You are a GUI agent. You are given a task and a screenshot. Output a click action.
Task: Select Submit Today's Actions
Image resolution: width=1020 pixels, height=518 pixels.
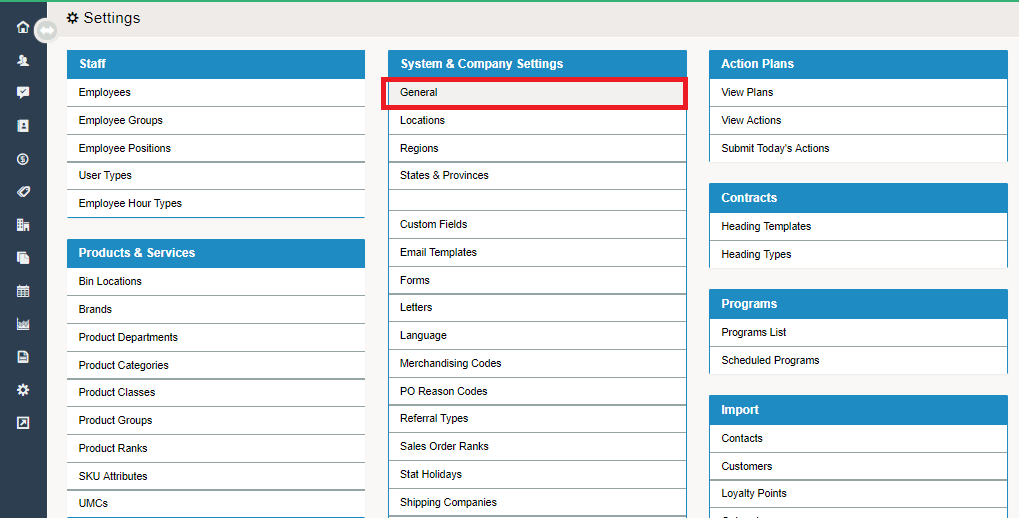point(858,148)
